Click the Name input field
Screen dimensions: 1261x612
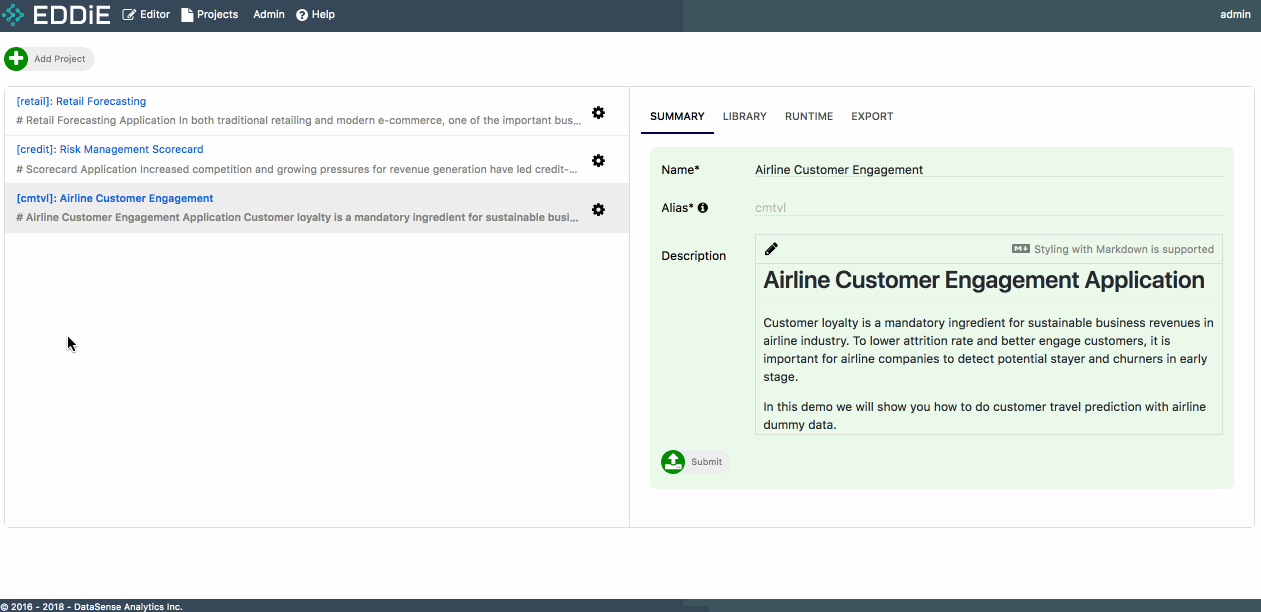tap(987, 170)
